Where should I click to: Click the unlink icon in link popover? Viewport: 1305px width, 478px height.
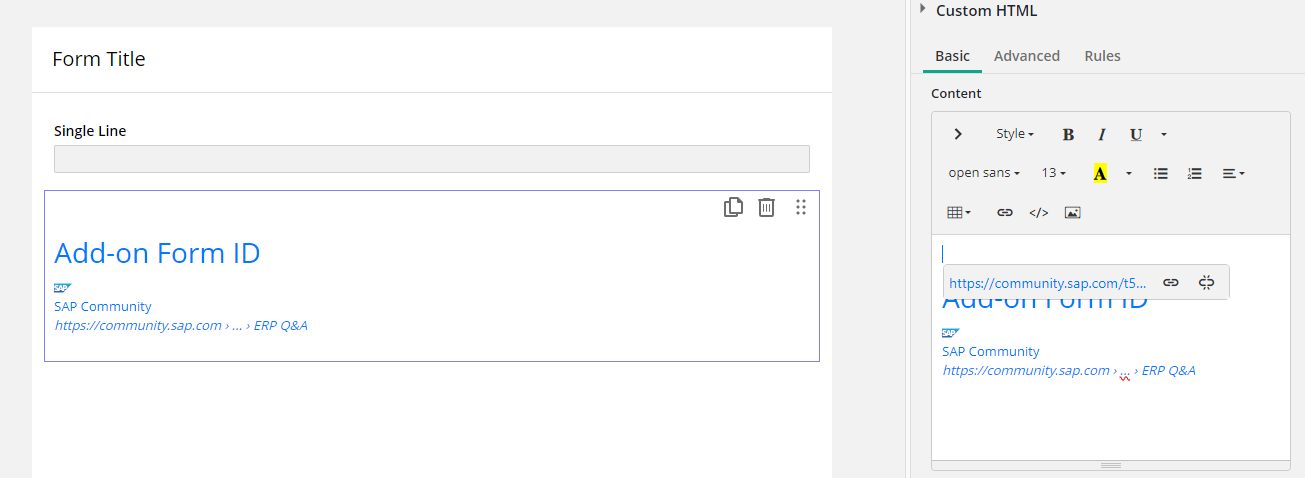[x=1206, y=283]
